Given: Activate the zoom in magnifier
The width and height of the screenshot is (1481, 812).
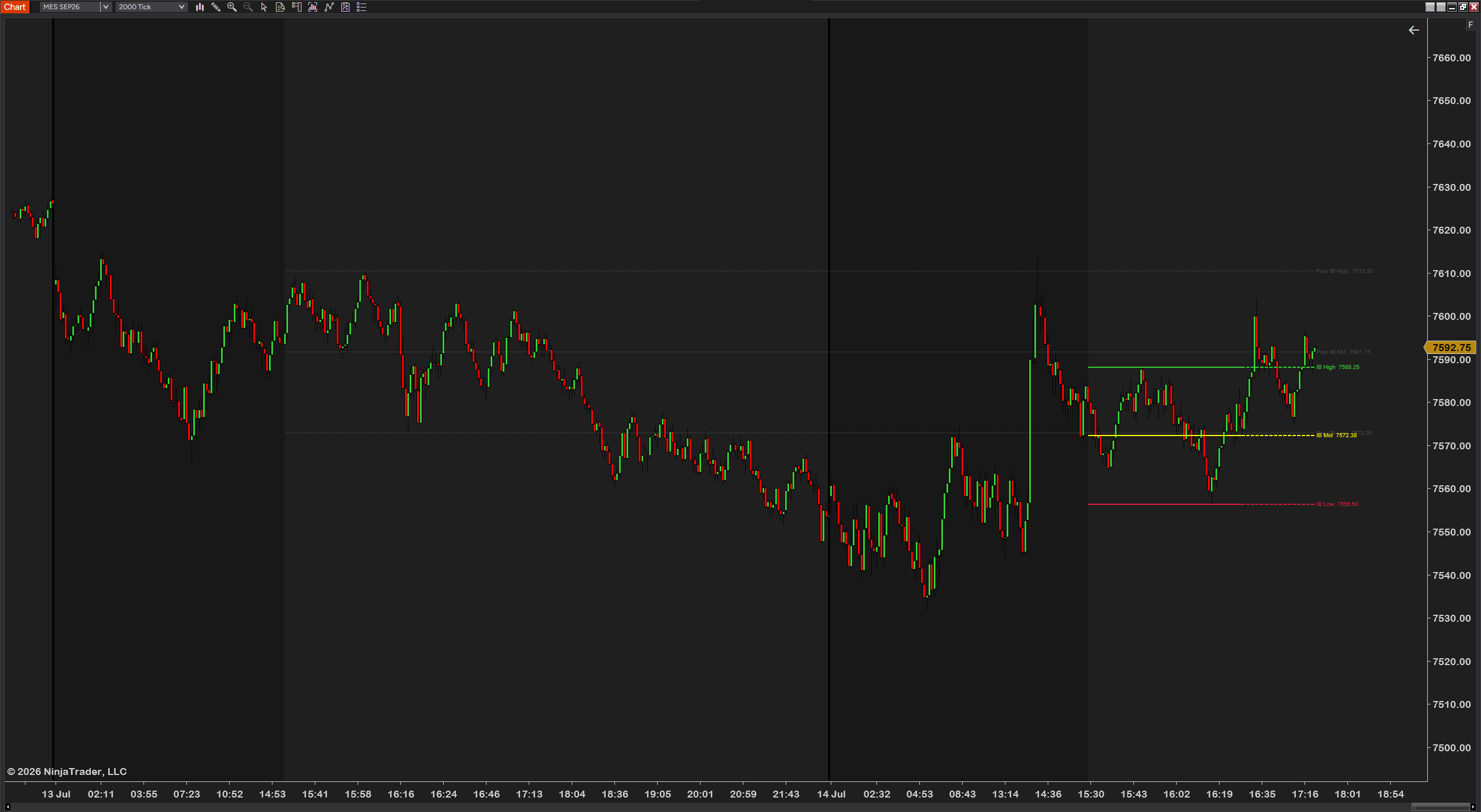Looking at the screenshot, I should tap(232, 7).
